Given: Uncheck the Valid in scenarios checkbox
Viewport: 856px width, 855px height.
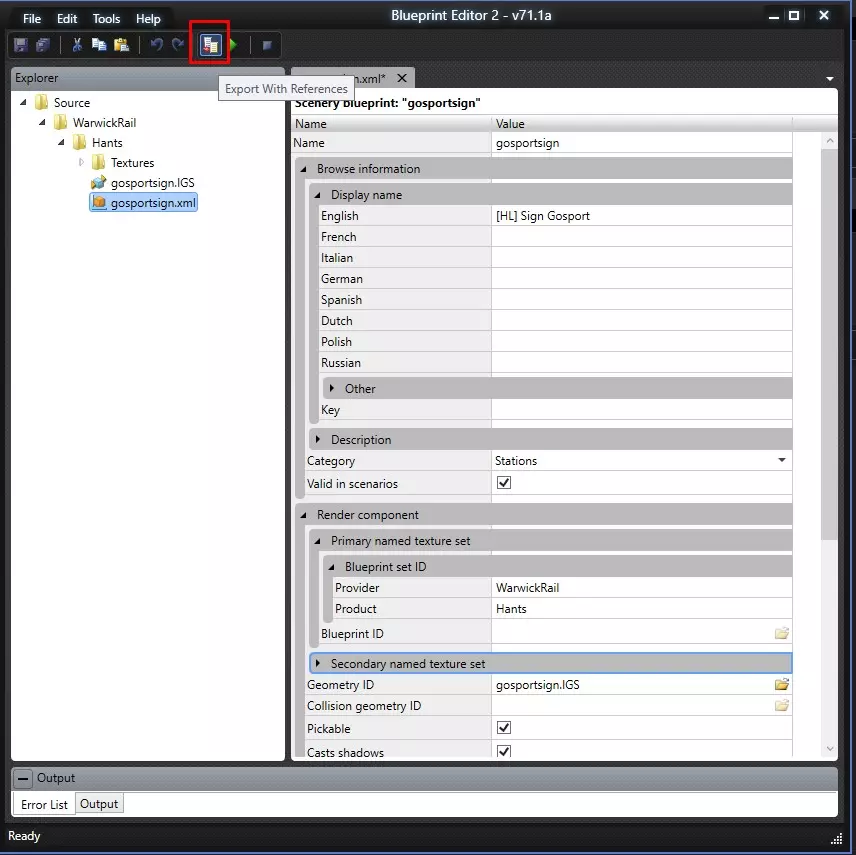Looking at the screenshot, I should [504, 483].
